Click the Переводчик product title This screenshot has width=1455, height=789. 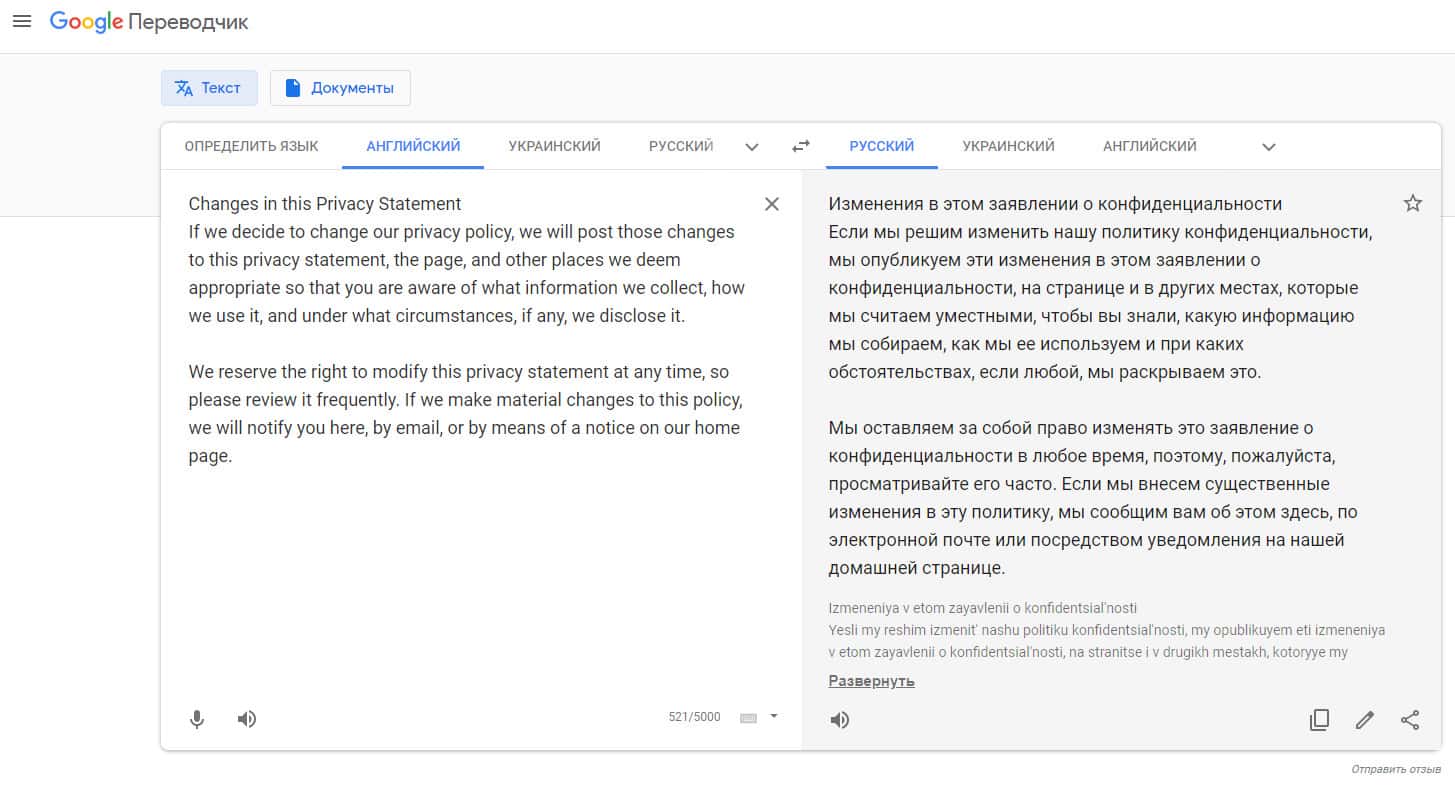188,22
